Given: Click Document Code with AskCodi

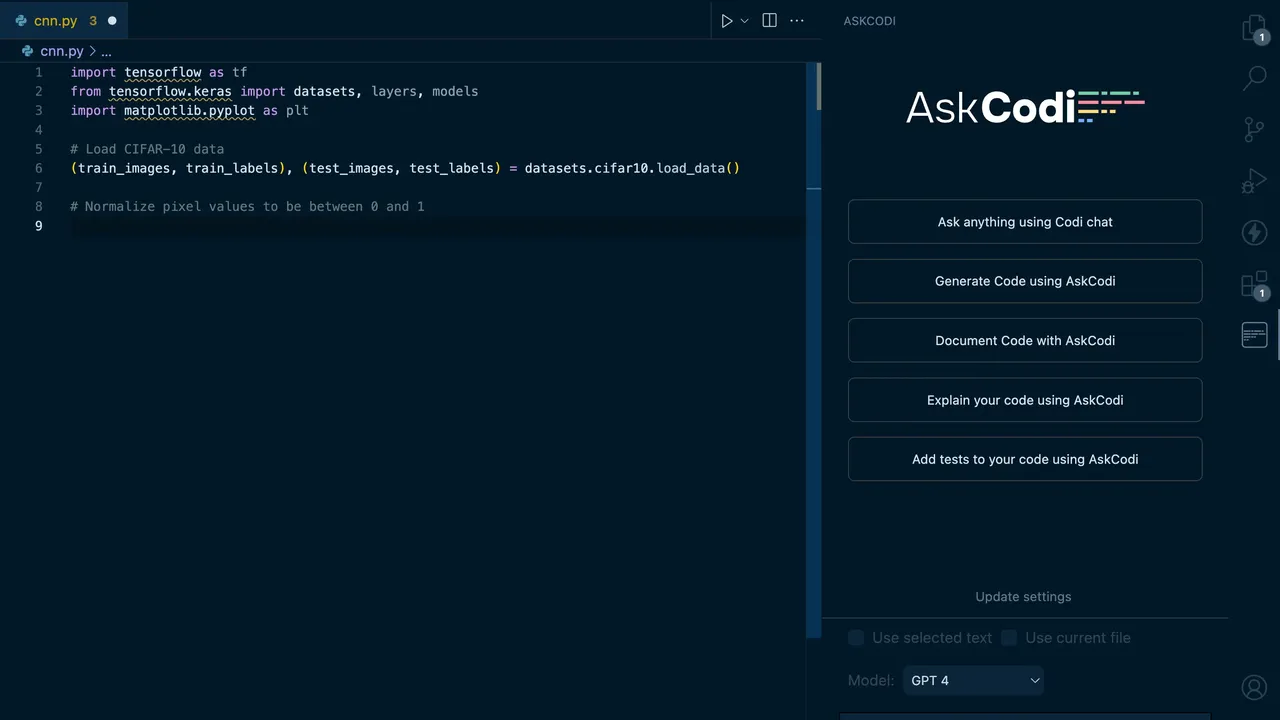Looking at the screenshot, I should pos(1025,340).
